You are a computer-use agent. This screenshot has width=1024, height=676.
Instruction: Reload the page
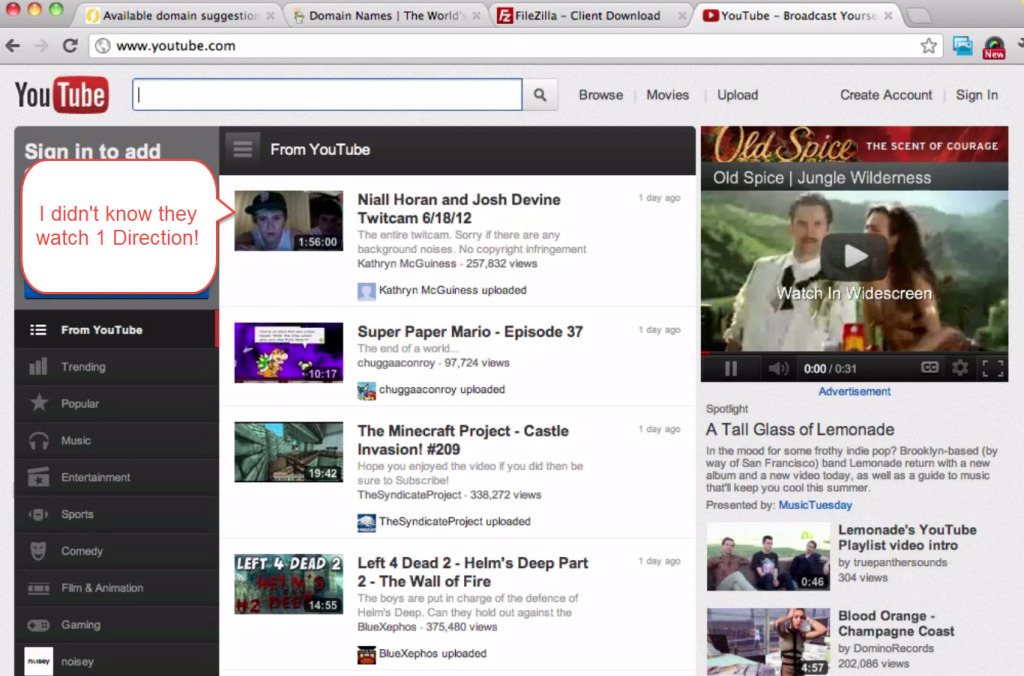point(70,46)
